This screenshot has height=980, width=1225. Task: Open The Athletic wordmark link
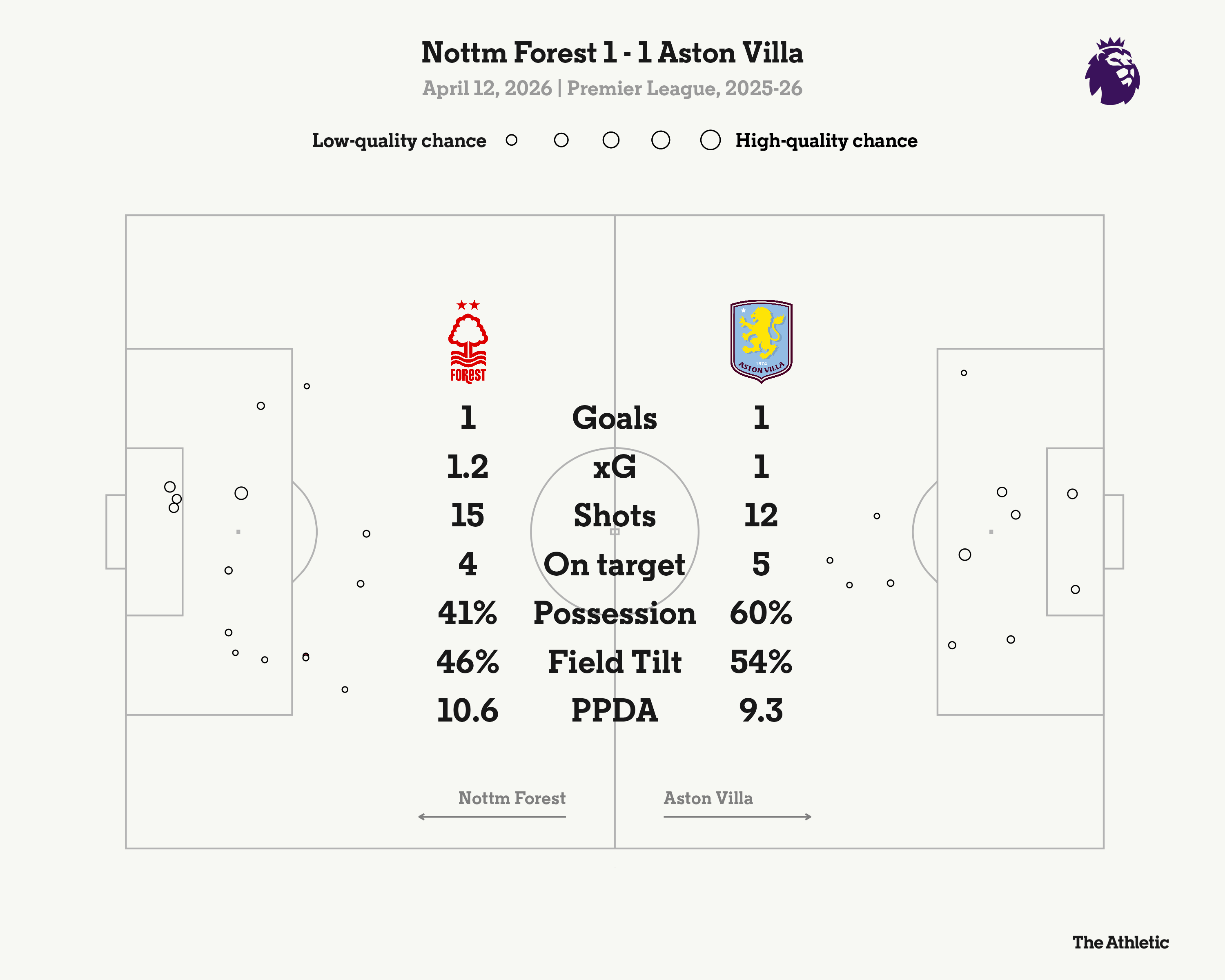(1120, 942)
